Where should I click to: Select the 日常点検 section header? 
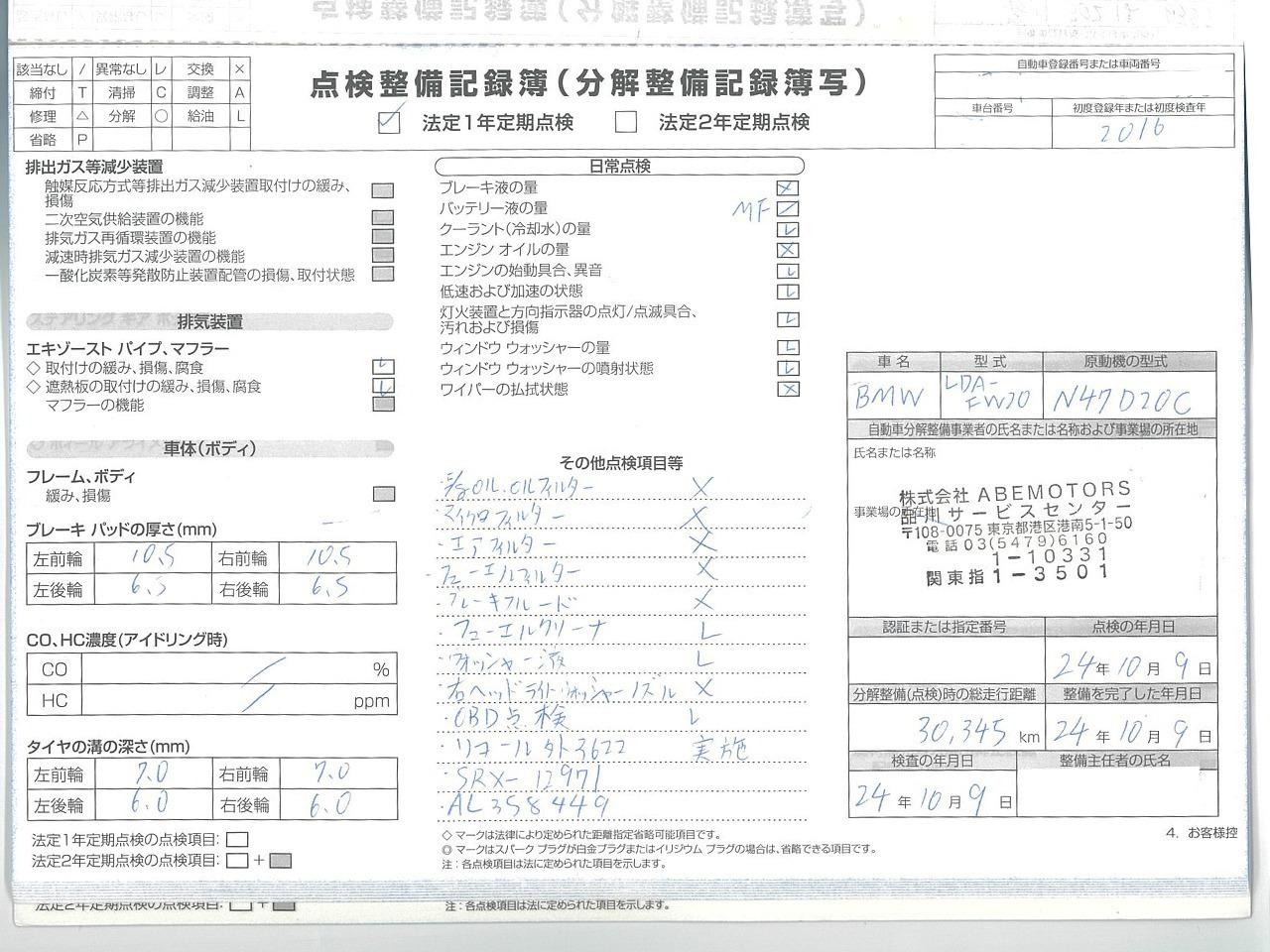coord(619,167)
